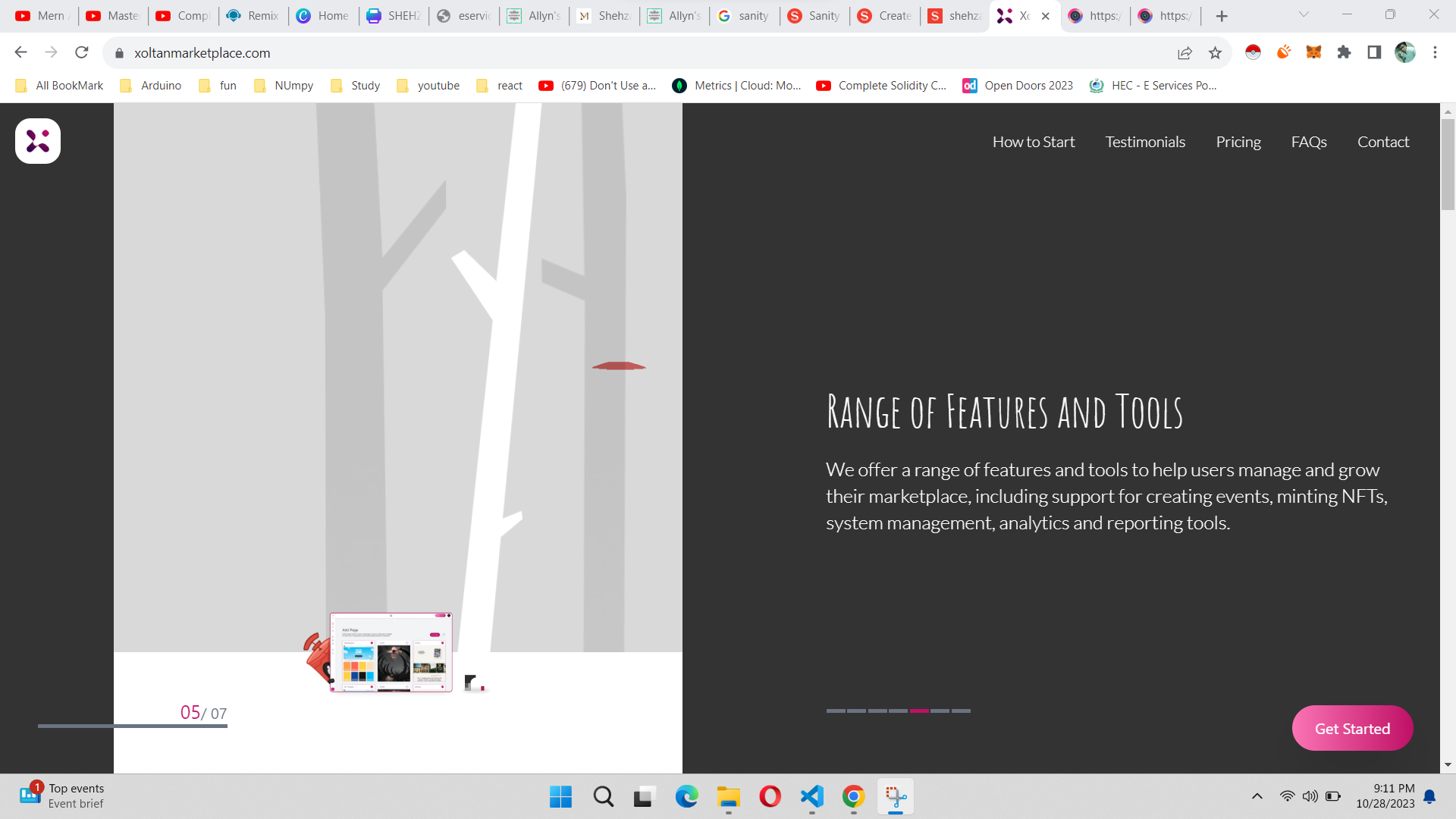This screenshot has width=1456, height=819.
Task: Close the Xoltan marketplace tab
Action: click(x=1046, y=16)
